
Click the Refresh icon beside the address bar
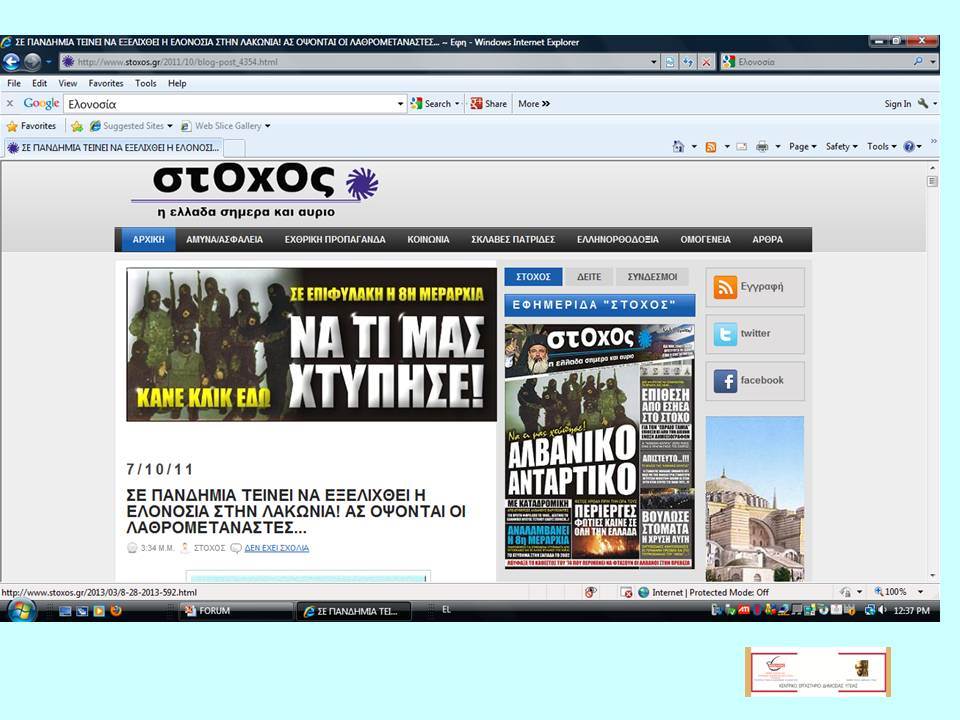[x=688, y=62]
